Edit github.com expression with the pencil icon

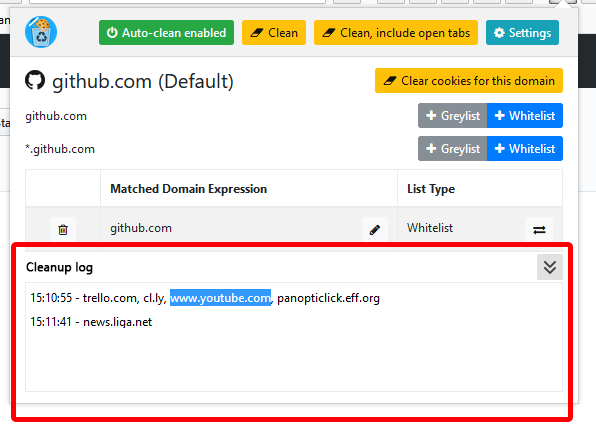point(375,230)
